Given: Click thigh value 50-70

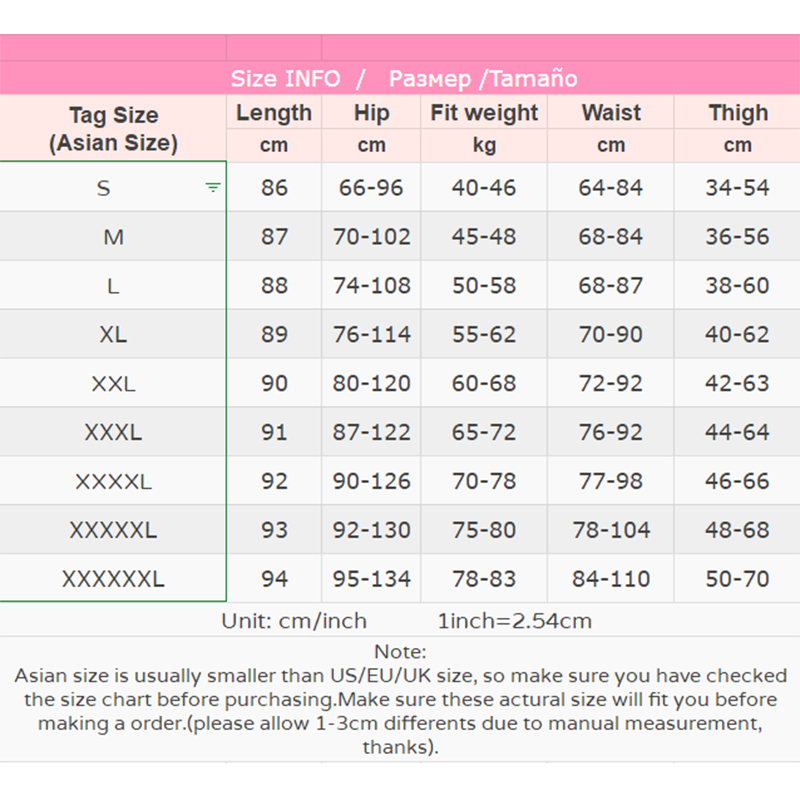Looking at the screenshot, I should tap(738, 579).
